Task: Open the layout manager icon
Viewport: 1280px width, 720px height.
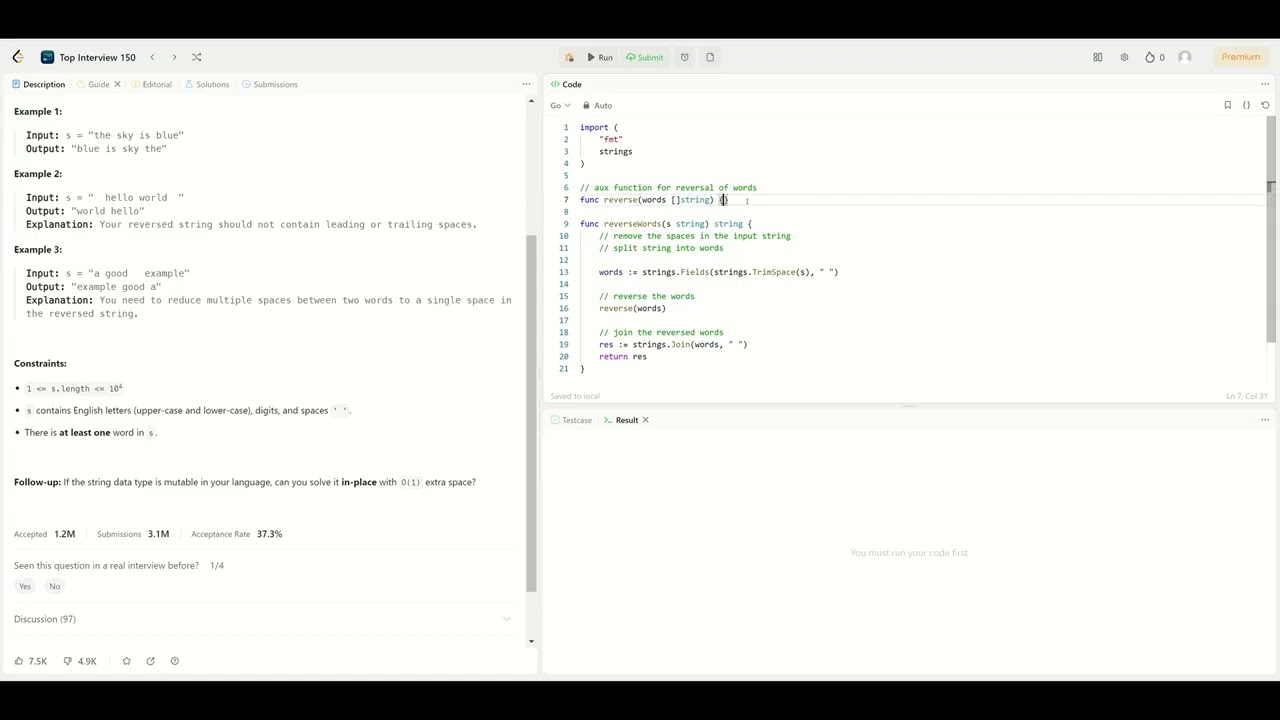Action: coord(1097,57)
